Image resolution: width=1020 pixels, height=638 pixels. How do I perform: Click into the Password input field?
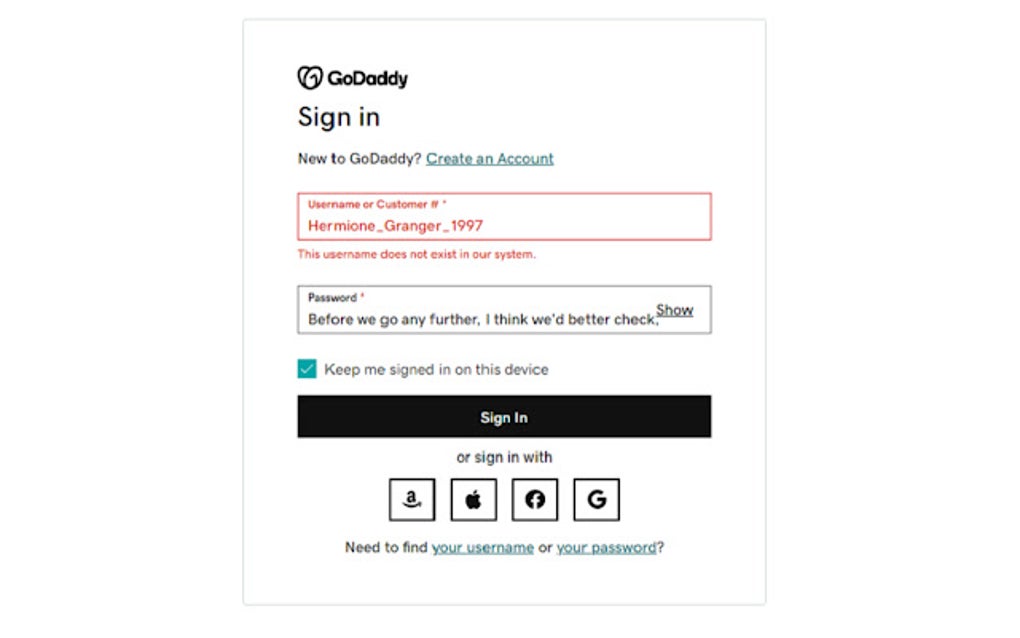(x=480, y=319)
